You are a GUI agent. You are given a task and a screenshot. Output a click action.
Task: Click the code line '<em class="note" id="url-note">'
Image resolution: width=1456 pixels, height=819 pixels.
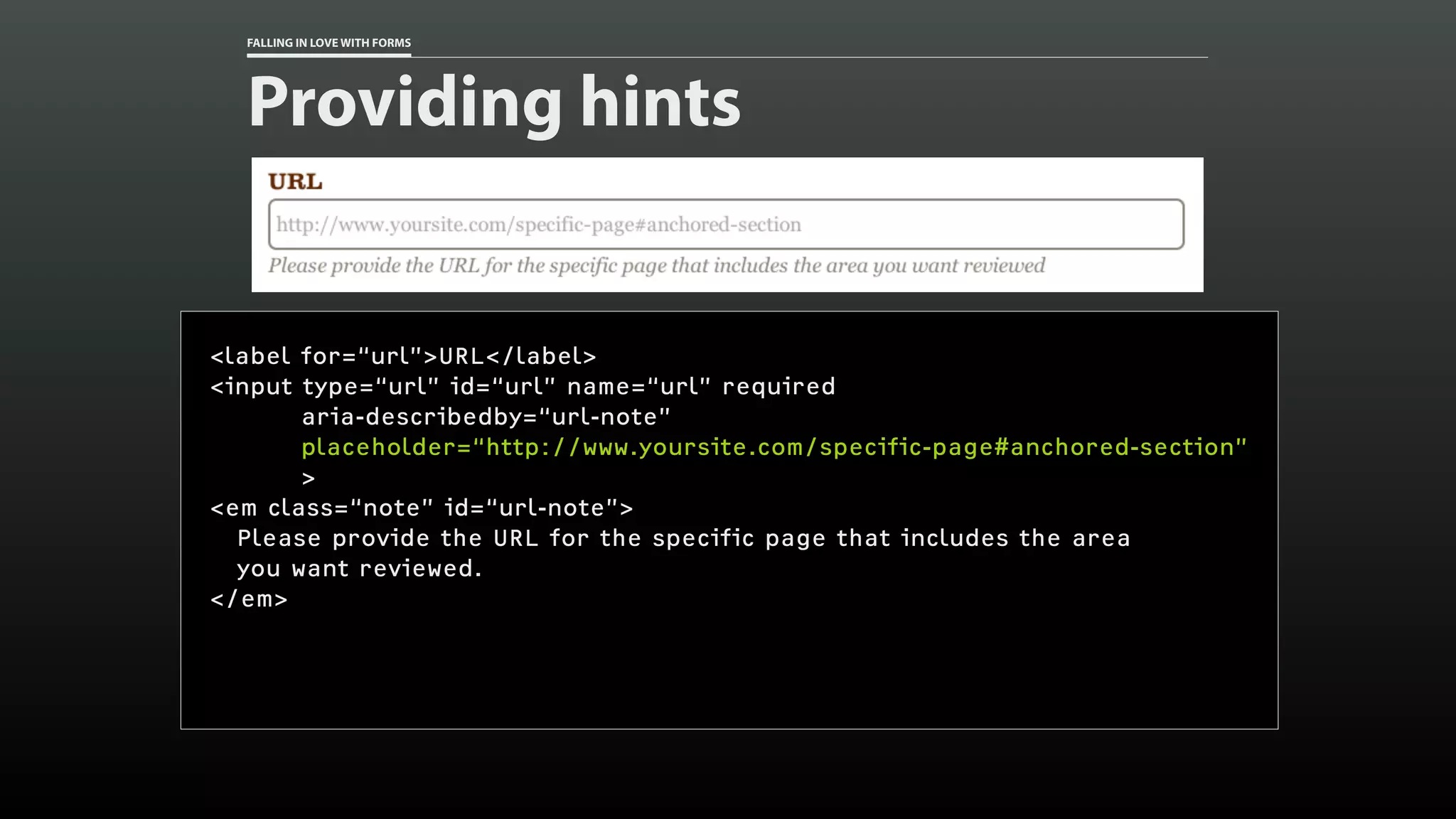pos(422,508)
